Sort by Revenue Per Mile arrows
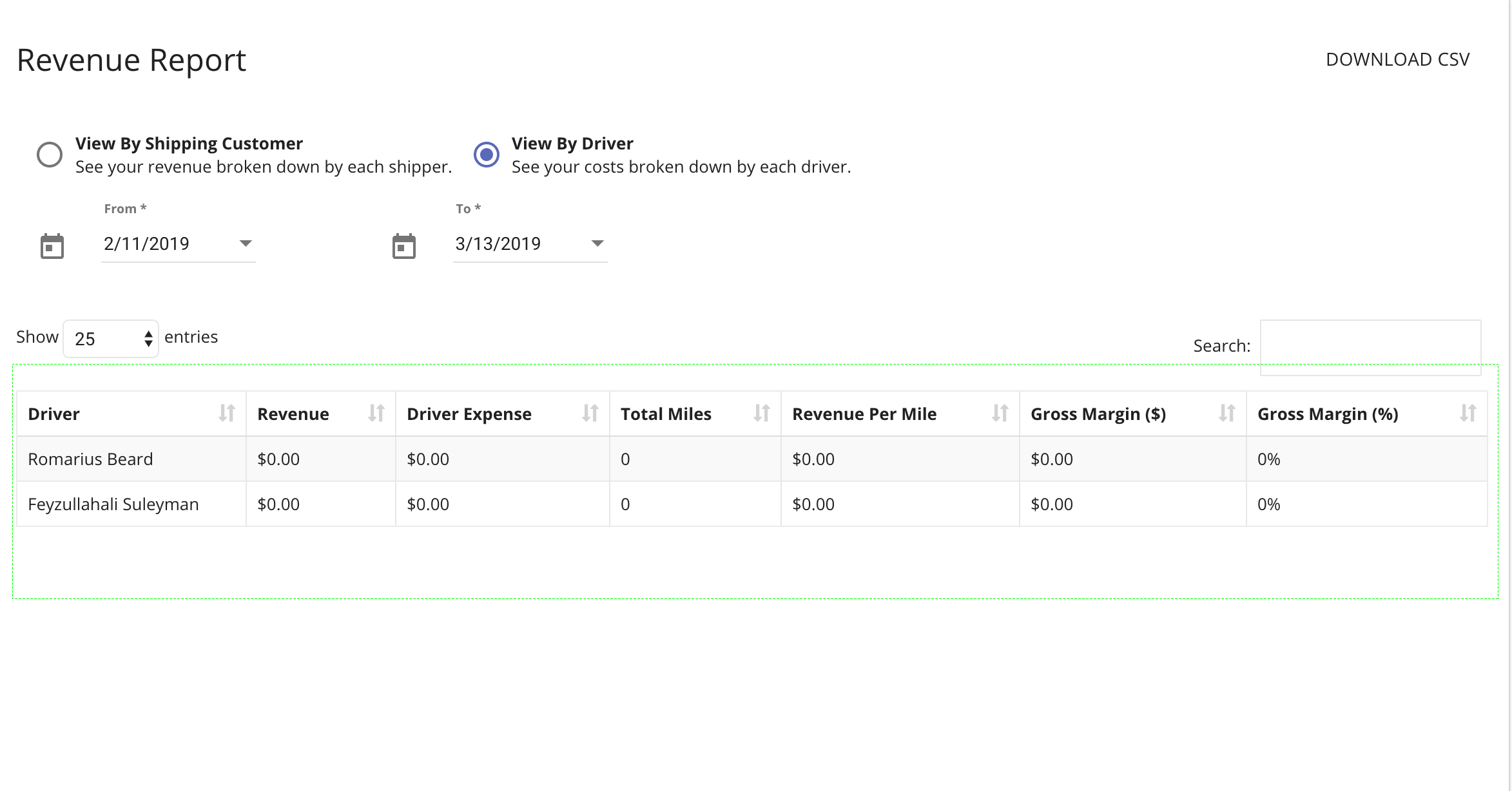The image size is (1512, 791). 1000,413
